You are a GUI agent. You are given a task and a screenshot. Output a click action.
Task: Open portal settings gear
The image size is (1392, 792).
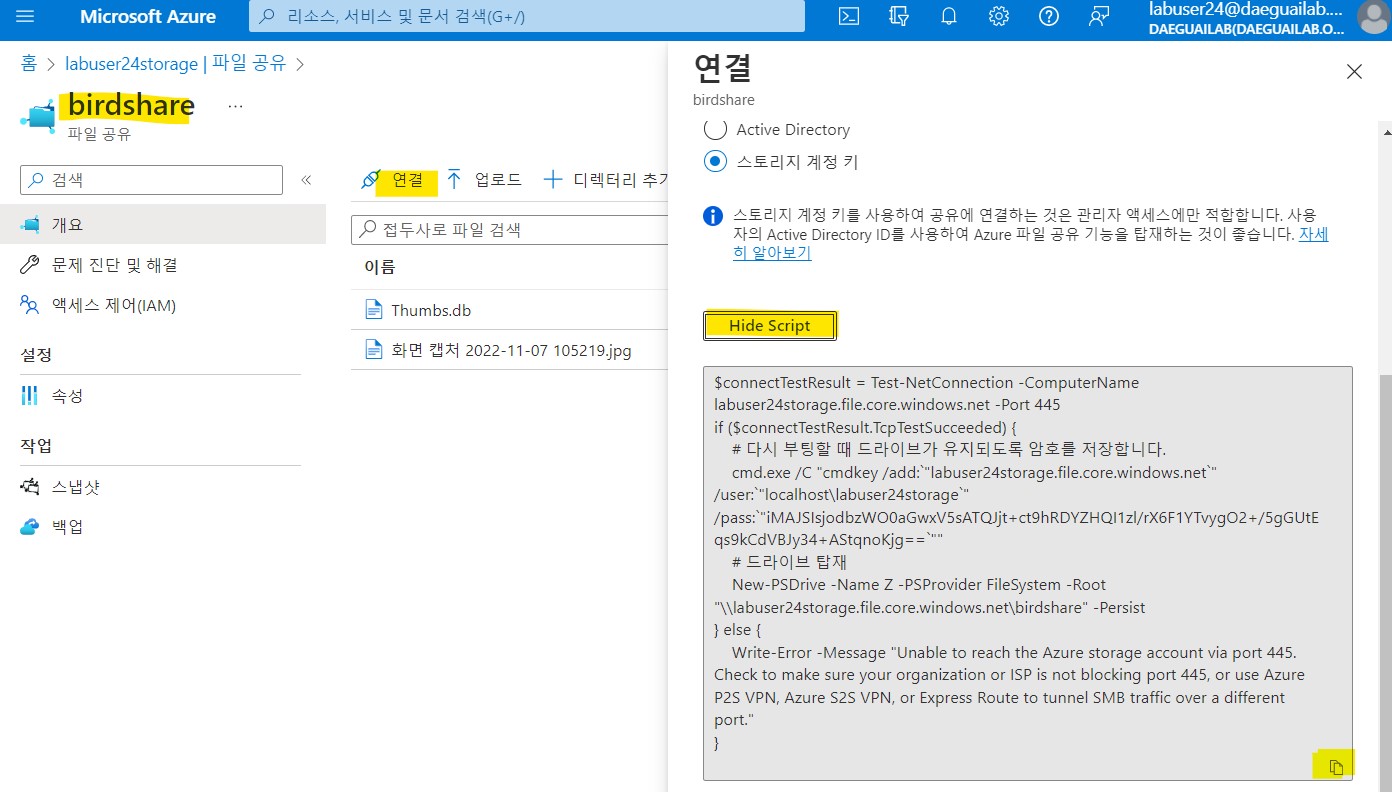tap(998, 17)
